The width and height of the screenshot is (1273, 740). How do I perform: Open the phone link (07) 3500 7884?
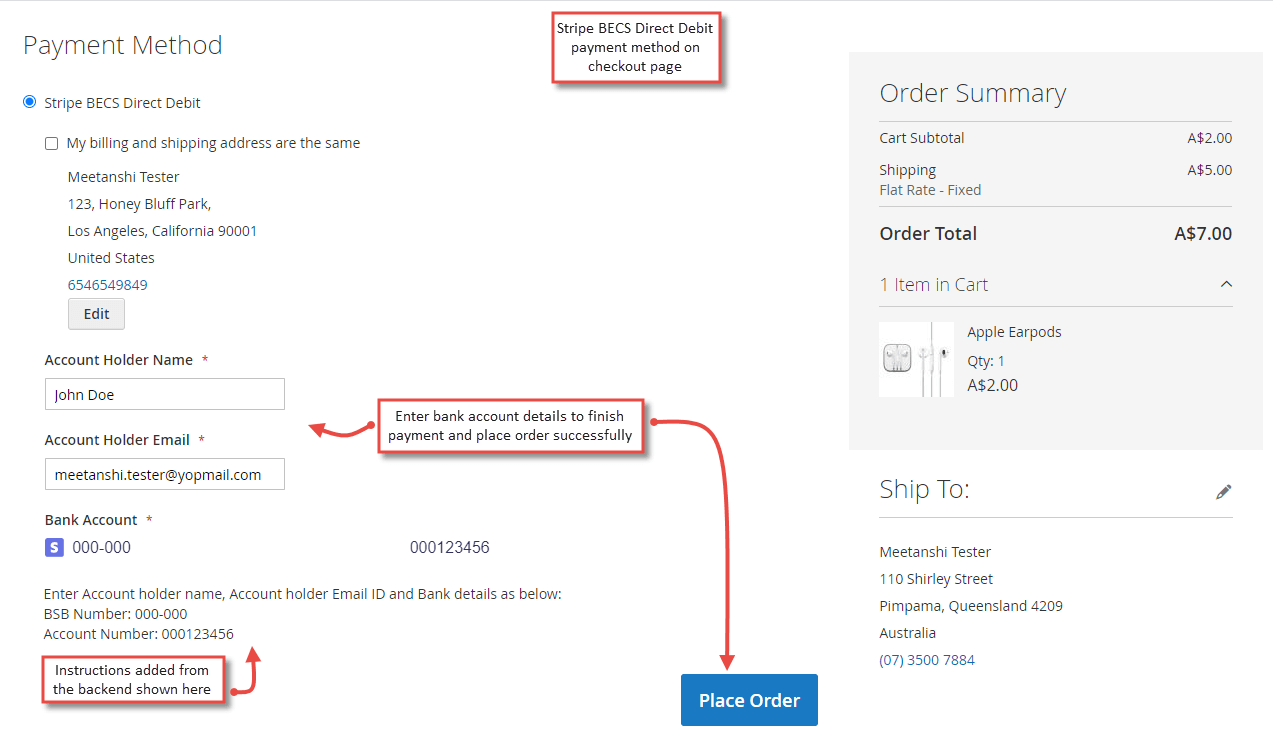[x=927, y=659]
